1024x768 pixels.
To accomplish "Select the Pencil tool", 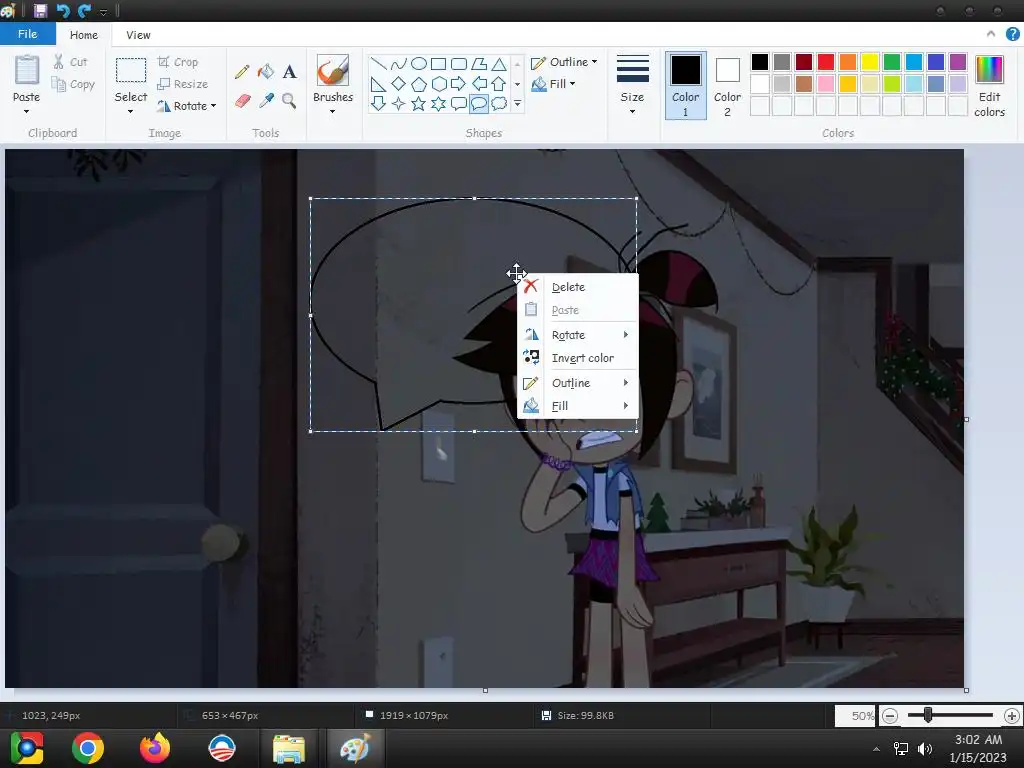I will pyautogui.click(x=242, y=71).
